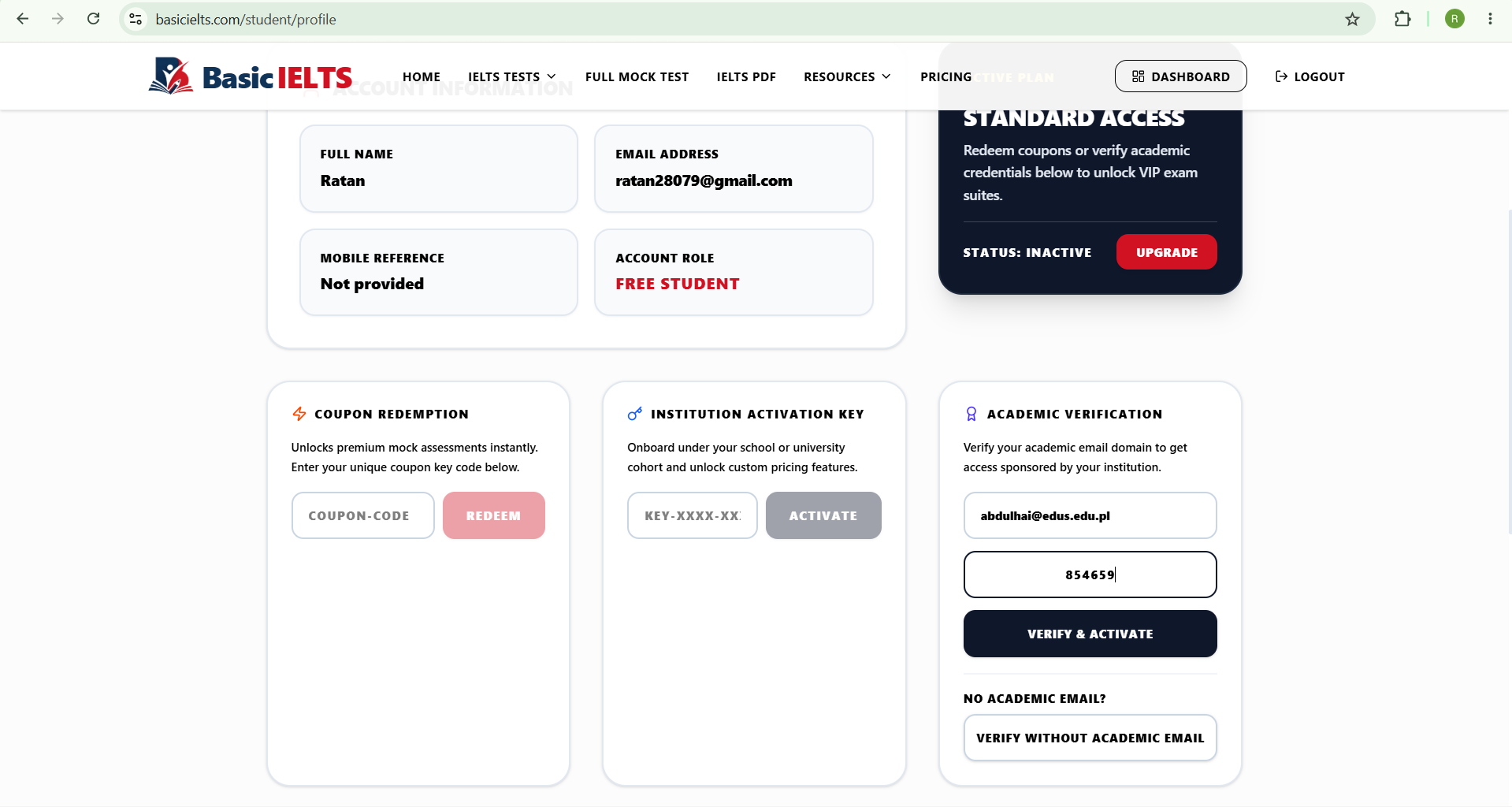
Task: Go to Home menu item
Action: (422, 76)
